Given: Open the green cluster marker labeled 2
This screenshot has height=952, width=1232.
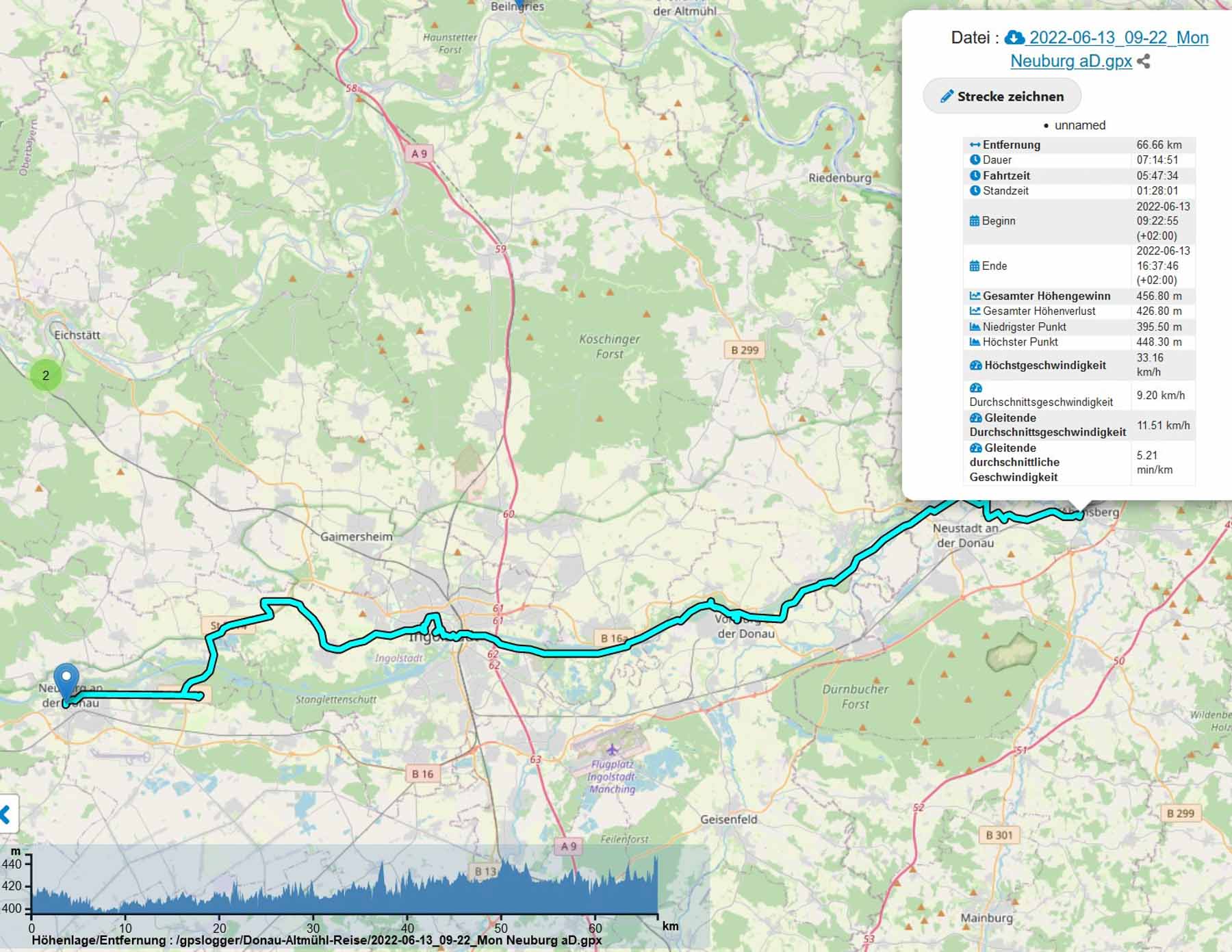Looking at the screenshot, I should coord(46,375).
